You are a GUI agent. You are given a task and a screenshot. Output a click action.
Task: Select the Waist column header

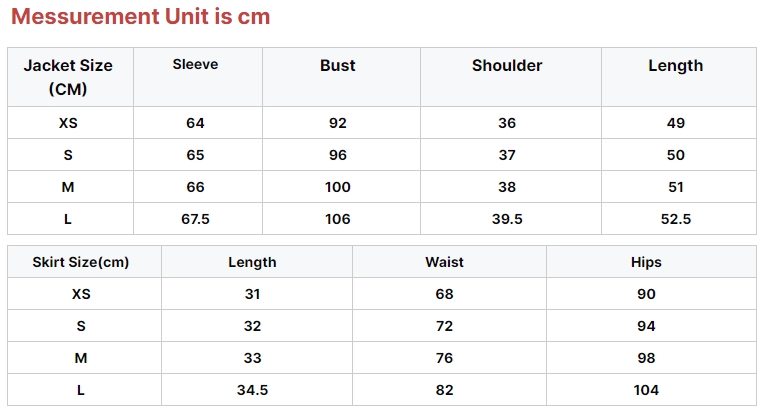(x=445, y=262)
